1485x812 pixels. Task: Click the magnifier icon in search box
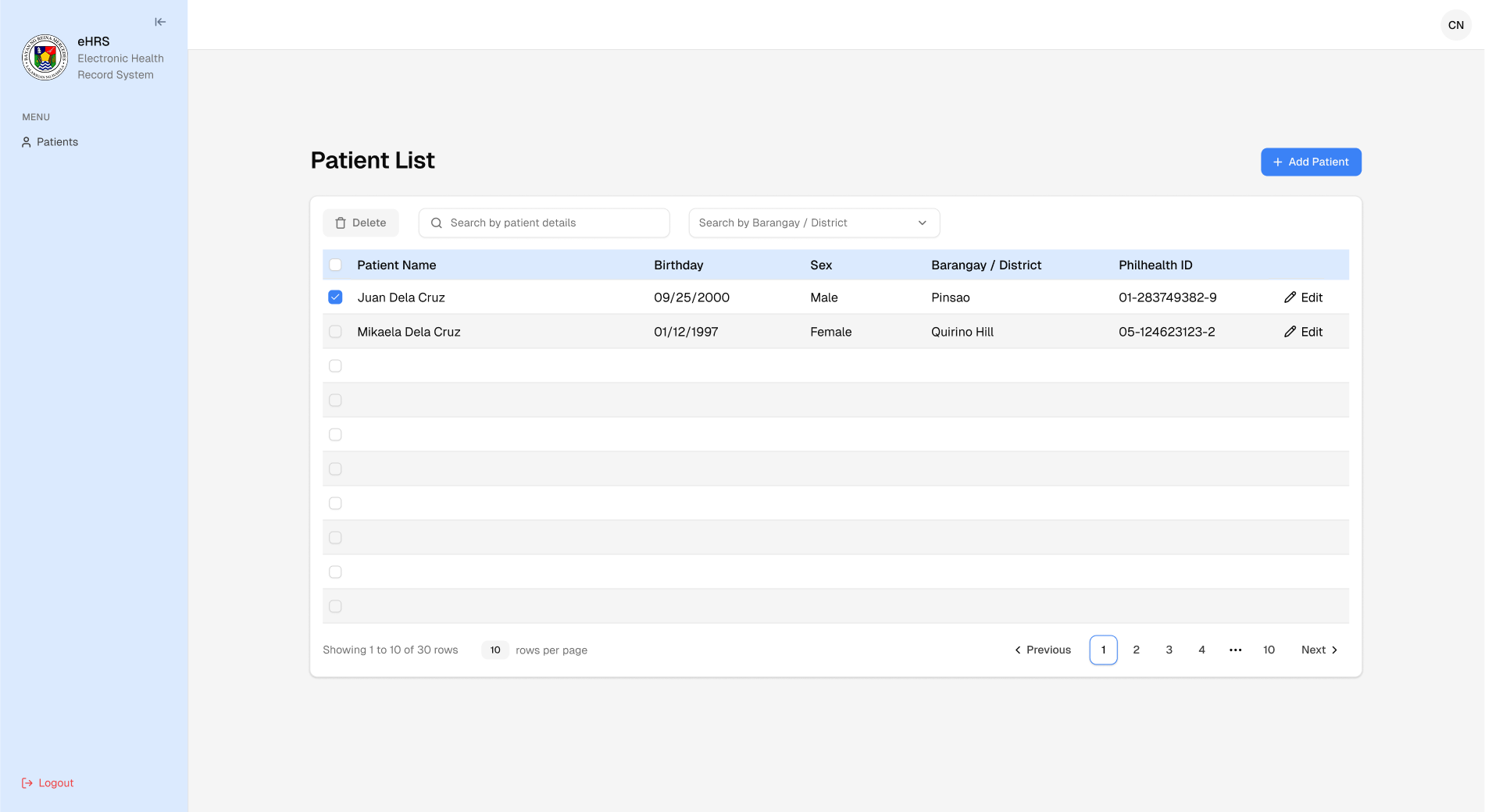tap(437, 223)
